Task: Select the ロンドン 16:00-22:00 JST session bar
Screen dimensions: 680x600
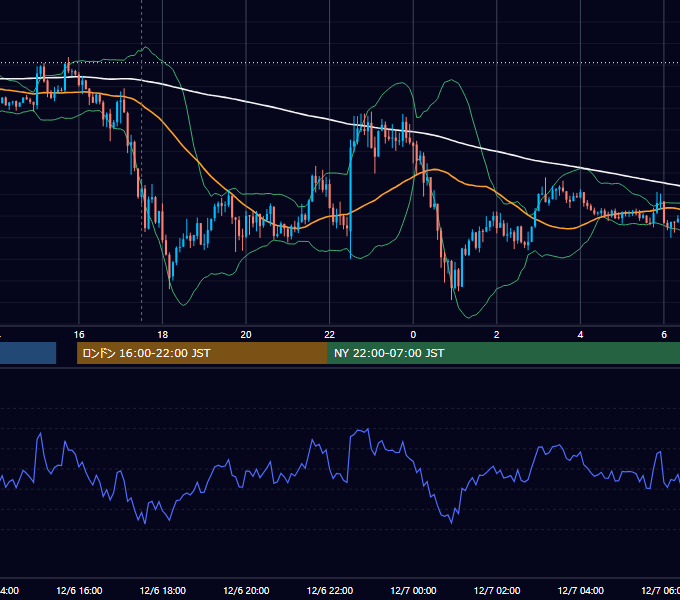Action: (202, 353)
